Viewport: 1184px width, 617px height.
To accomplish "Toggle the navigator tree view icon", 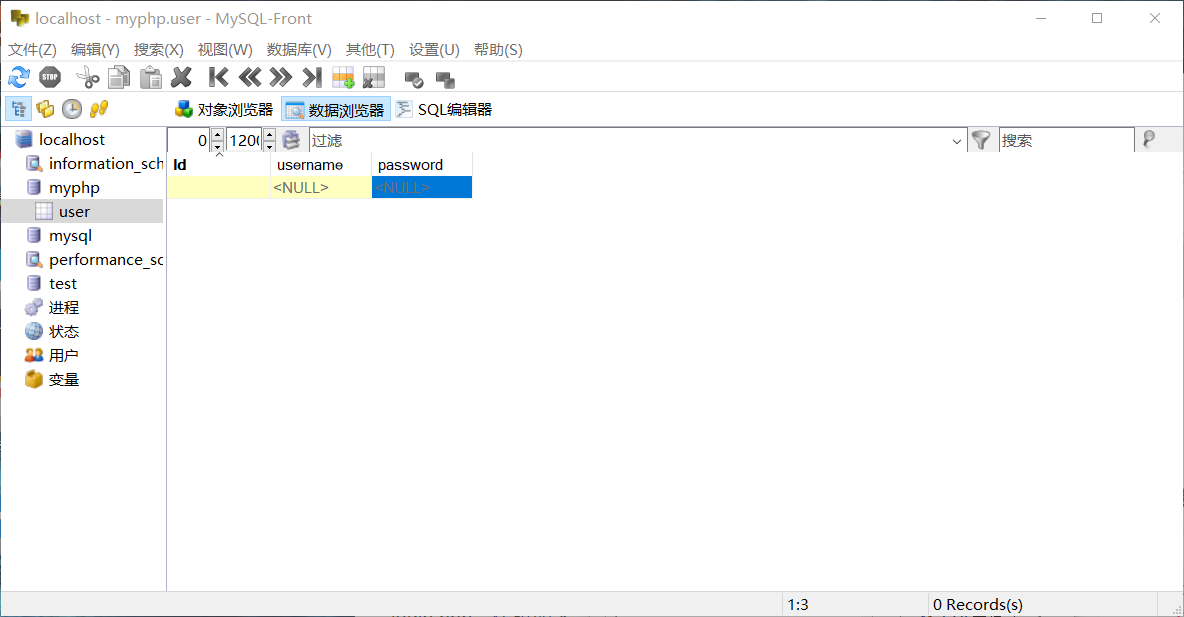I will coord(18,110).
